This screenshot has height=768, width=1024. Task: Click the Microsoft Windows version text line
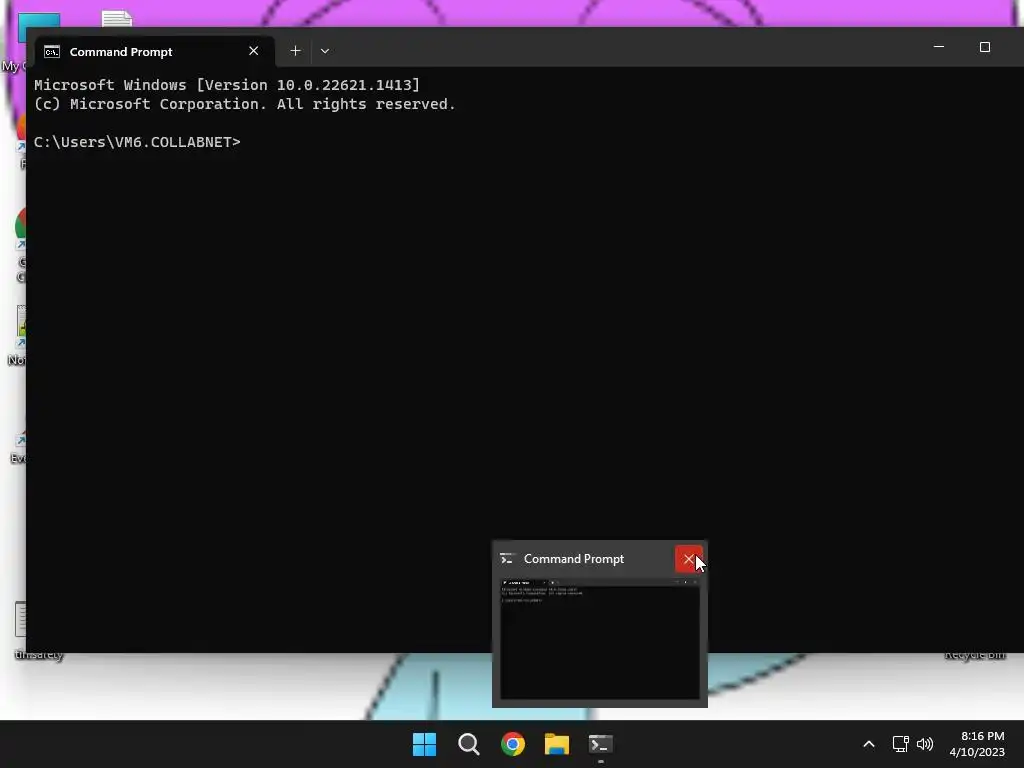227,85
